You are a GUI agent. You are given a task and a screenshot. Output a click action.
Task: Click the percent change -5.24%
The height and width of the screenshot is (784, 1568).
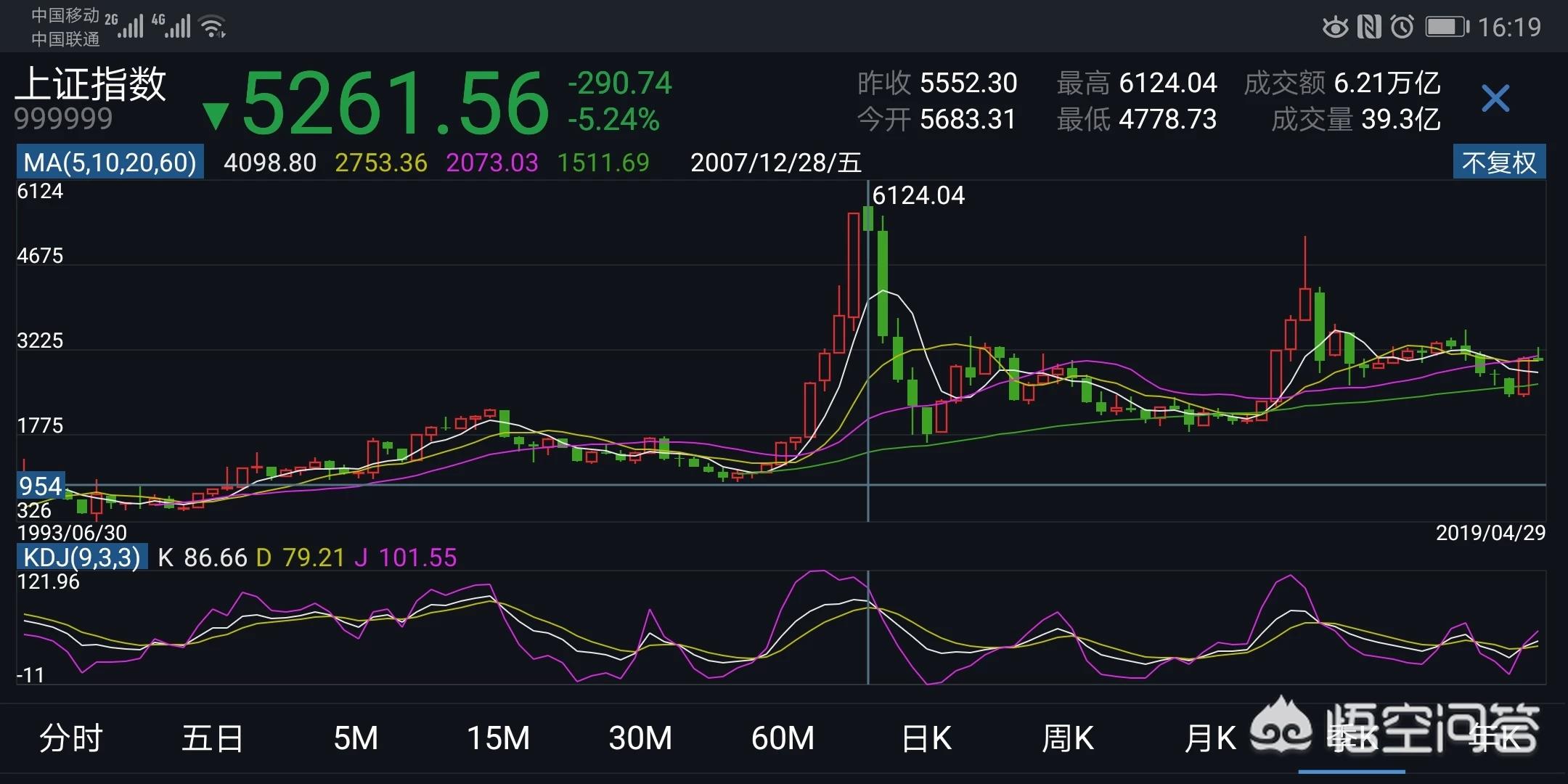click(614, 120)
